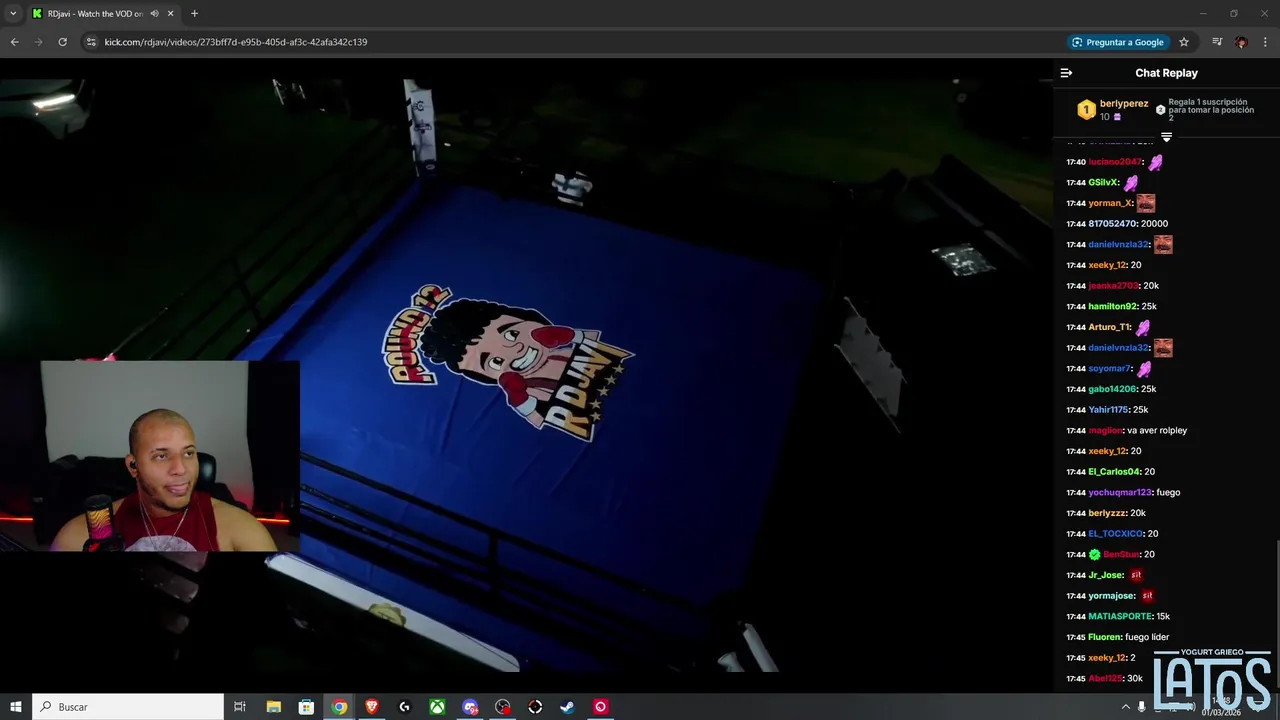Go back in browser history
This screenshot has width=1280, height=720.
pos(14,42)
